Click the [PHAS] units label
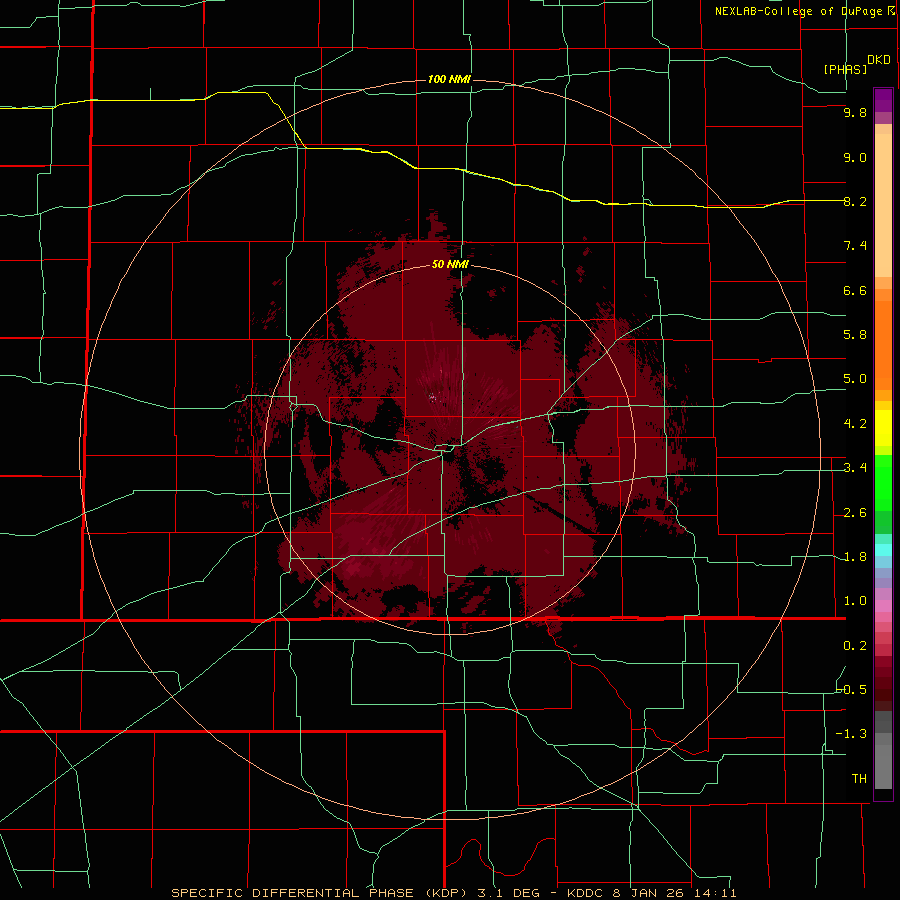900x900 pixels. 845,69
